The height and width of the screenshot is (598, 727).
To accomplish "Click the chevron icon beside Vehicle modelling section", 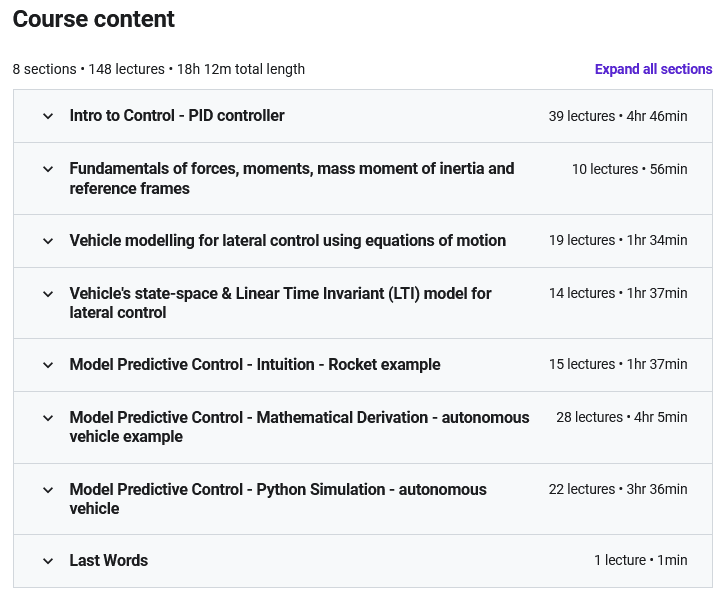I will 48,241.
